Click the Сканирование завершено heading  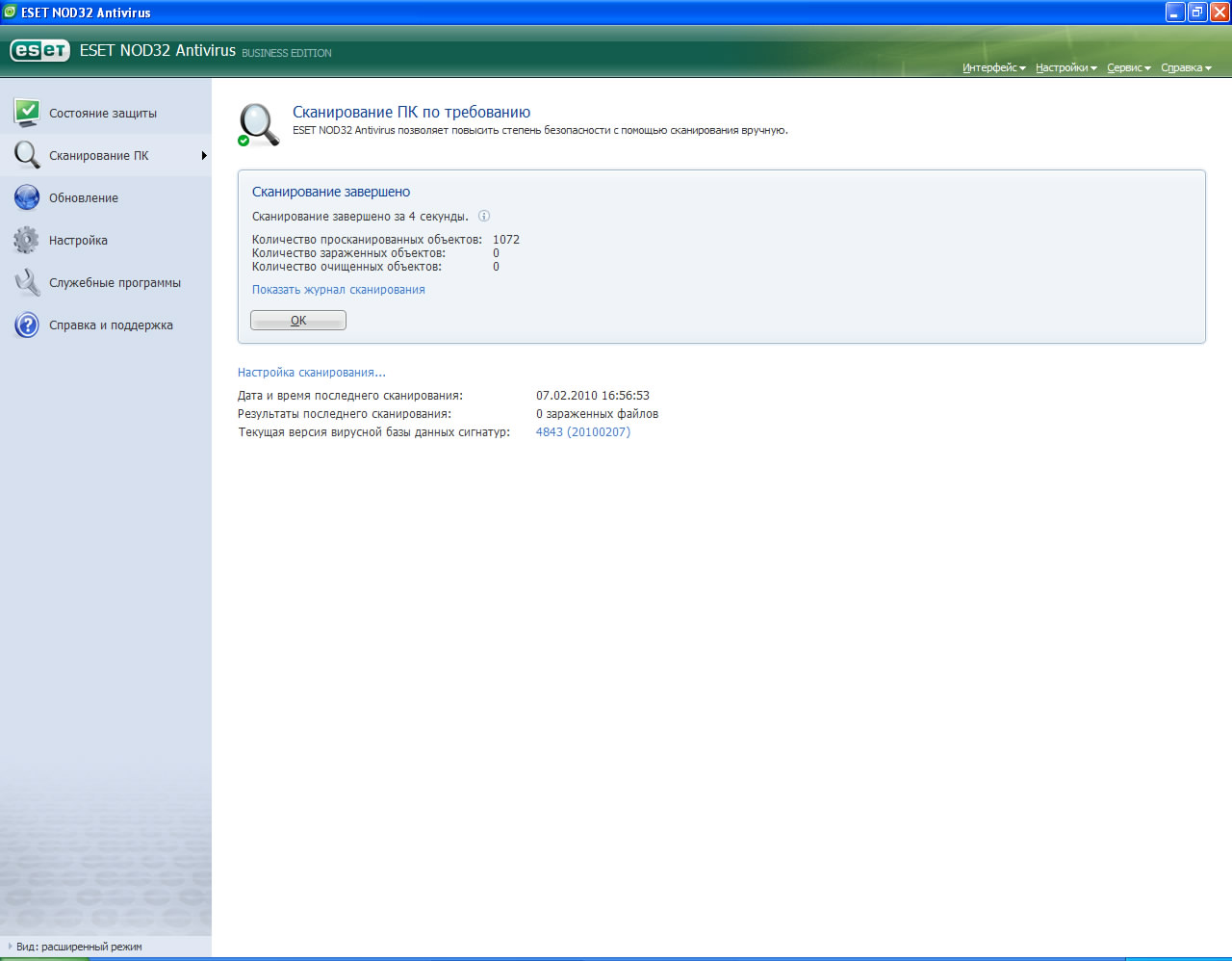click(x=331, y=192)
